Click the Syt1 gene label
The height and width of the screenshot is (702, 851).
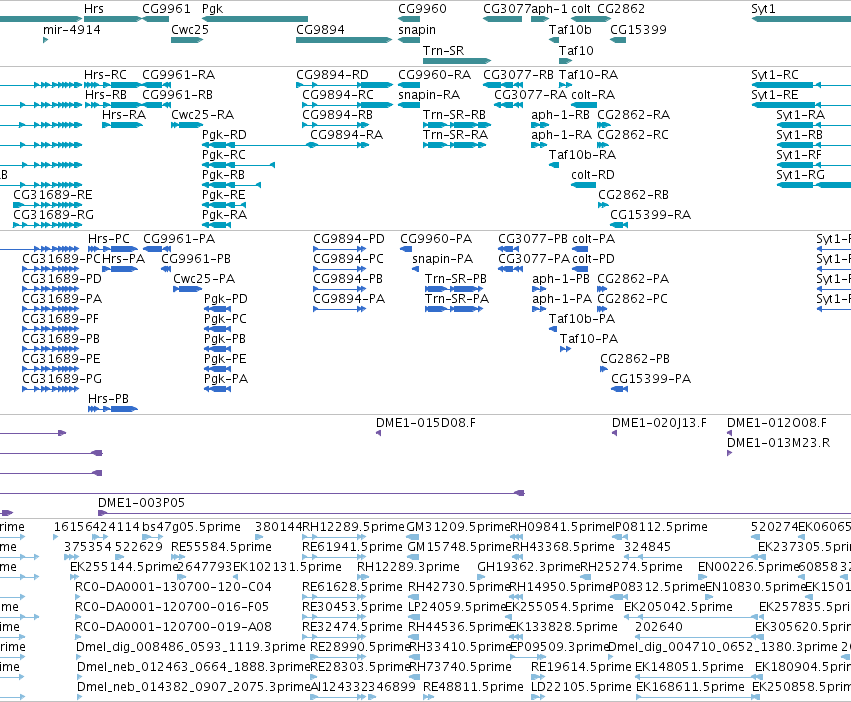coord(763,9)
